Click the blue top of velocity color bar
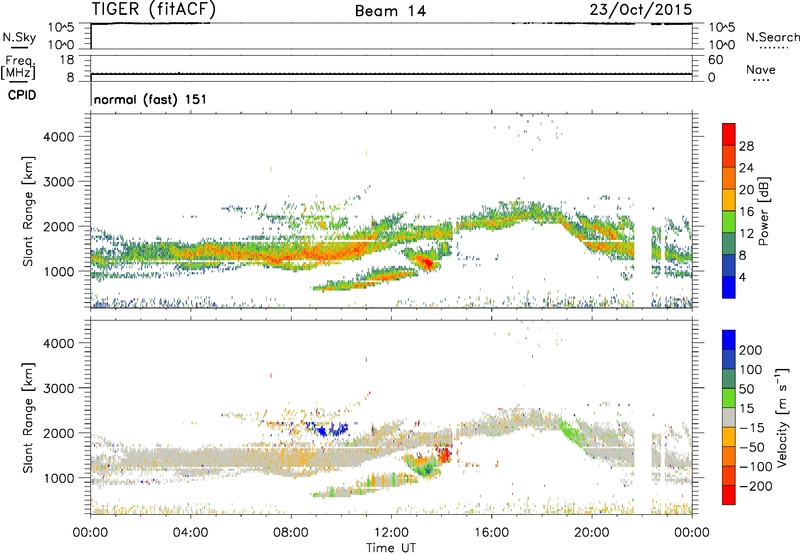Screen dimensions: 800x554 tap(729, 340)
